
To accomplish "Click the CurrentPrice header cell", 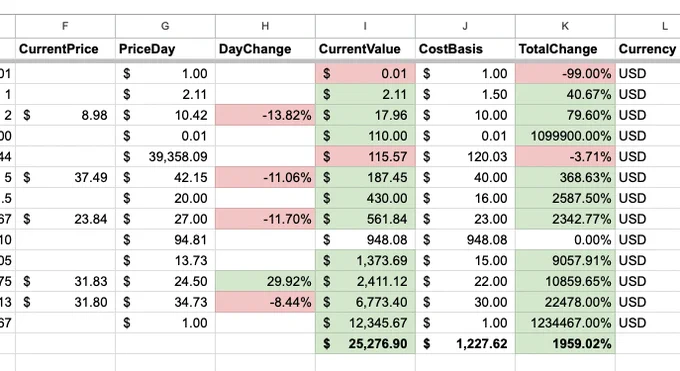I will coord(65,49).
